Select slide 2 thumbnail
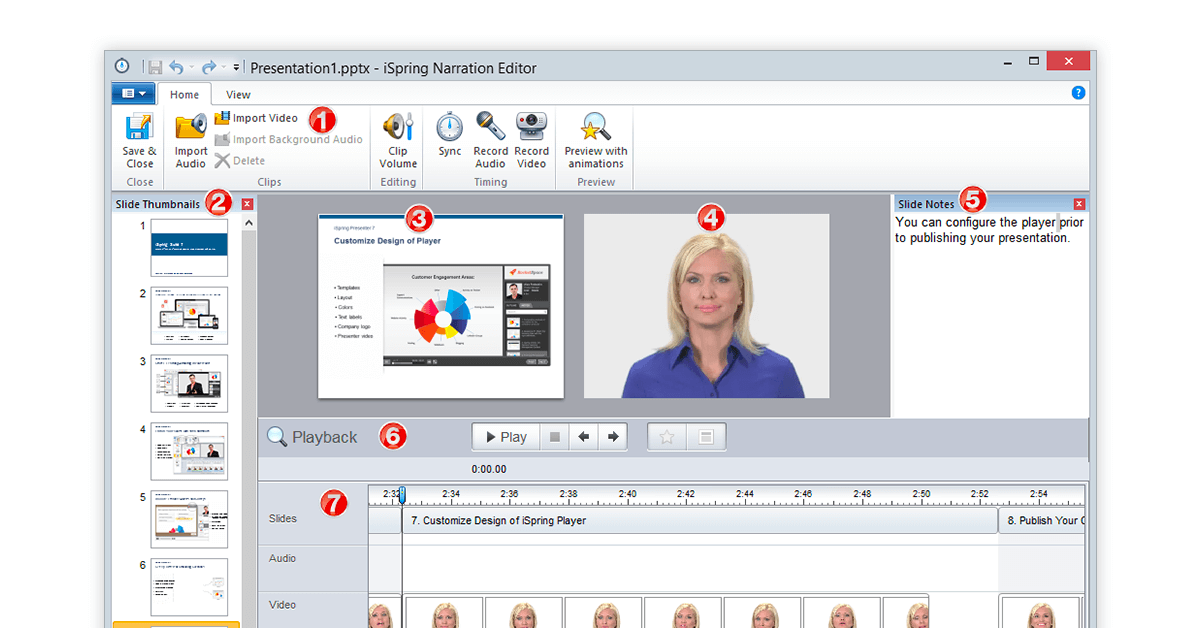 tap(189, 316)
